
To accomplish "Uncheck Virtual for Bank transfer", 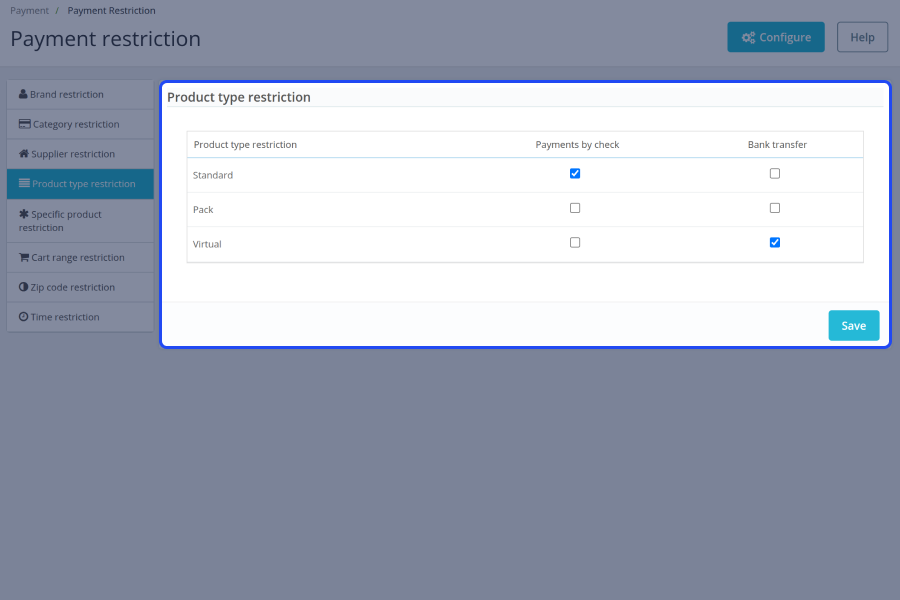I will (774, 242).
